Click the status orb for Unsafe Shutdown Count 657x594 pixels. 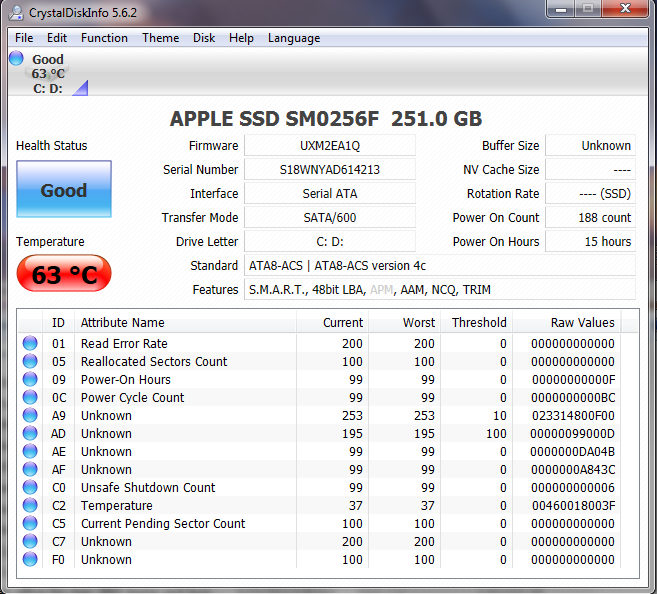[x=31, y=488]
